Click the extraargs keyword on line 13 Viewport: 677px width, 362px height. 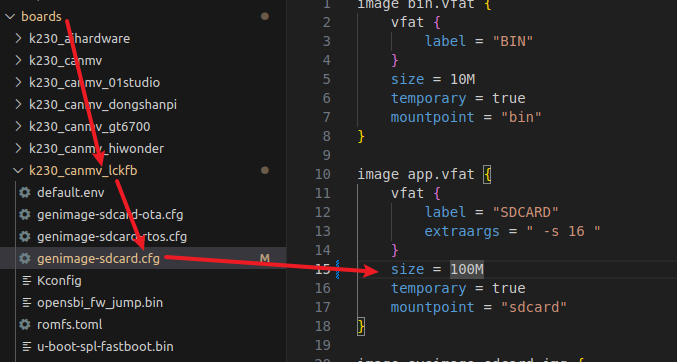coord(462,231)
